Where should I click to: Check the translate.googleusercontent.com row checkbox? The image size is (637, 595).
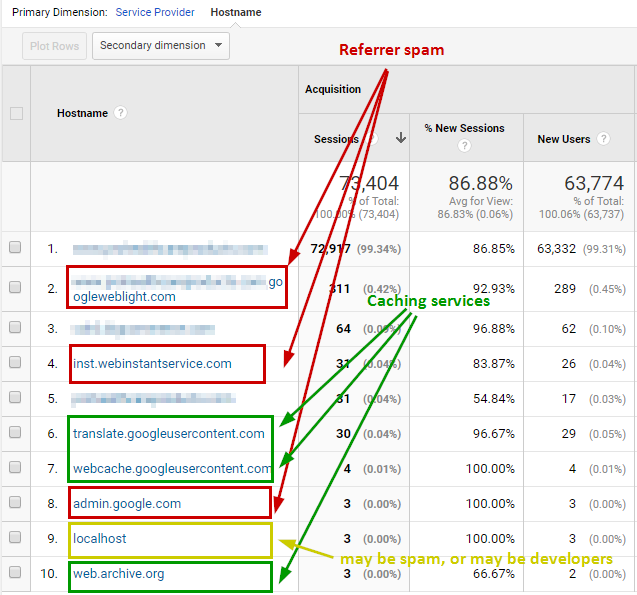(x=15, y=432)
